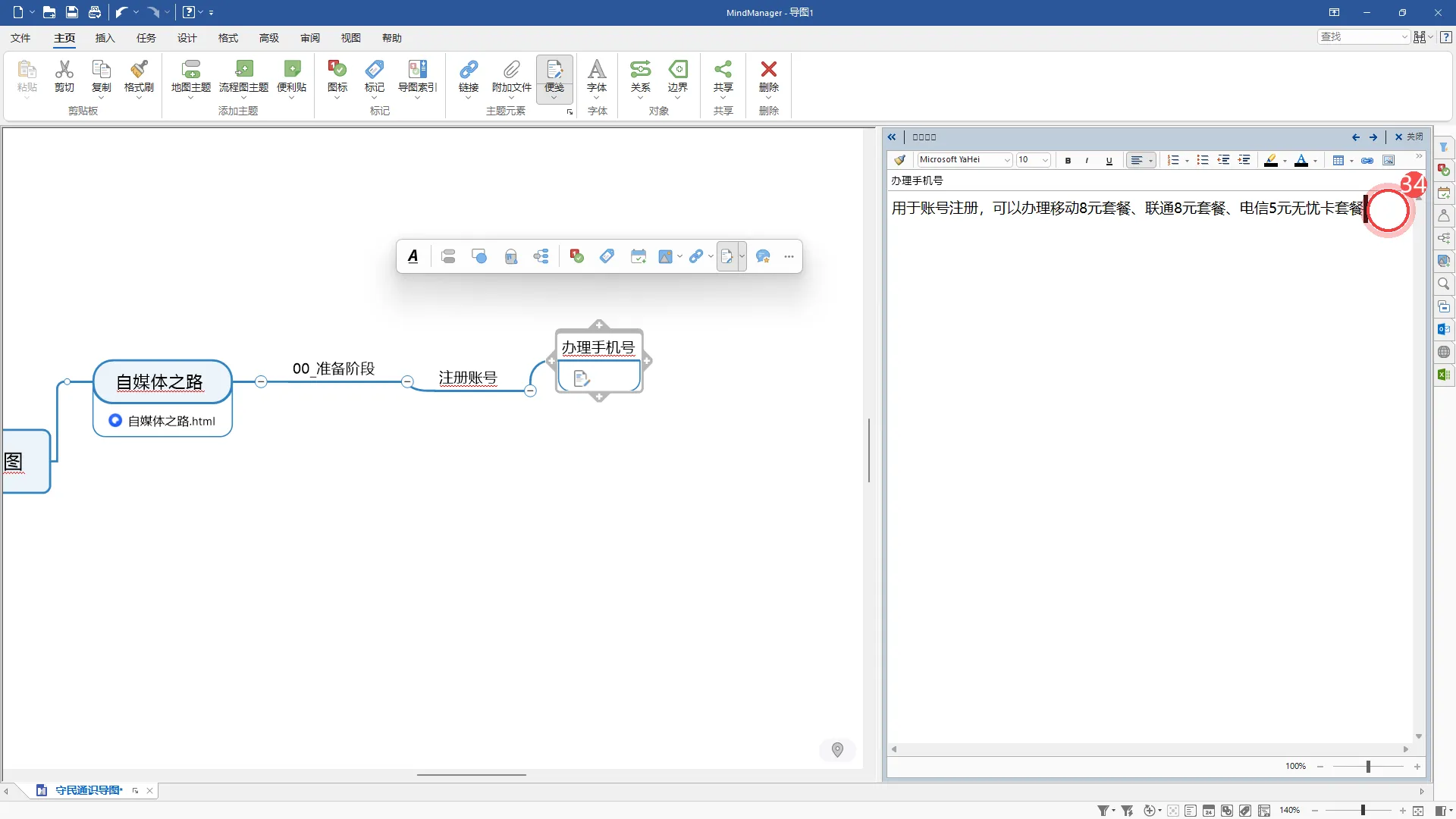Collapse the 00_准备阶段 branch circle
The image size is (1456, 819).
(x=261, y=381)
